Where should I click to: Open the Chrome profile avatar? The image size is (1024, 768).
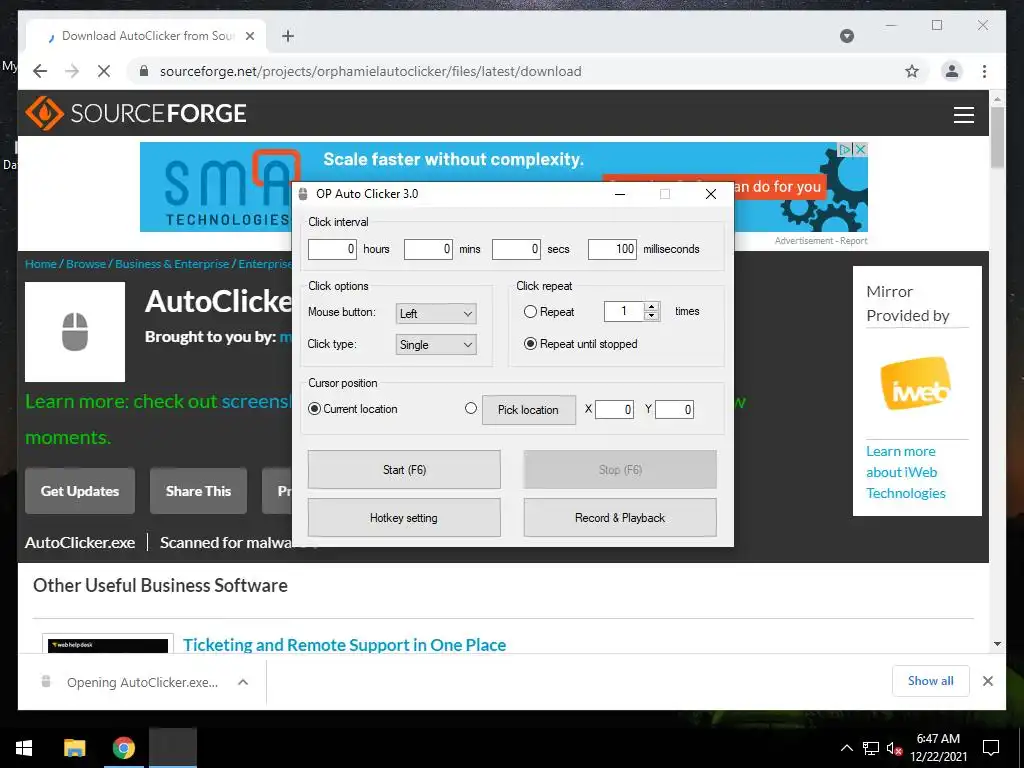click(952, 71)
